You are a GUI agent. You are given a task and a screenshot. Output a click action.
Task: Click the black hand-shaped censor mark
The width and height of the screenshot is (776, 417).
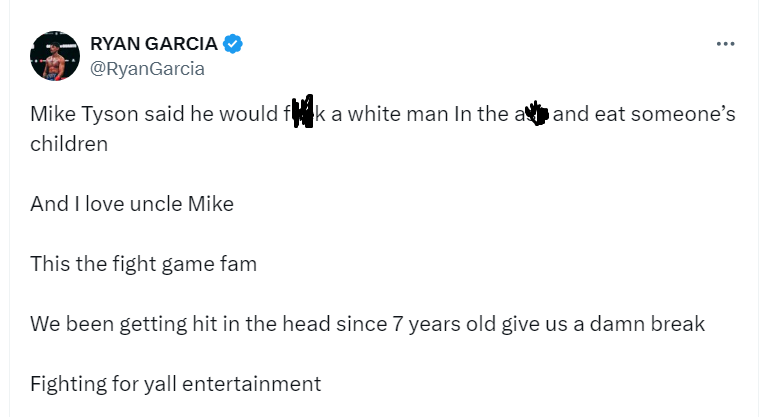pos(536,113)
